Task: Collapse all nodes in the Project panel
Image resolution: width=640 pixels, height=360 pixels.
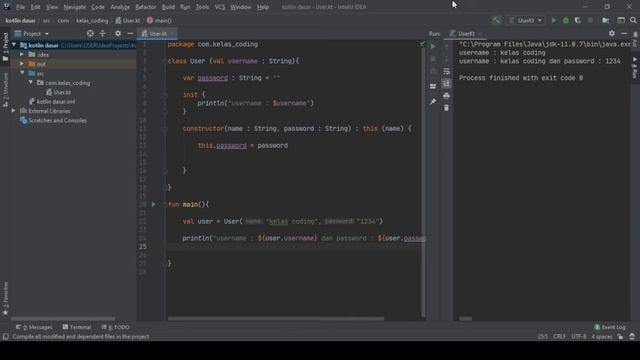Action: (103, 33)
